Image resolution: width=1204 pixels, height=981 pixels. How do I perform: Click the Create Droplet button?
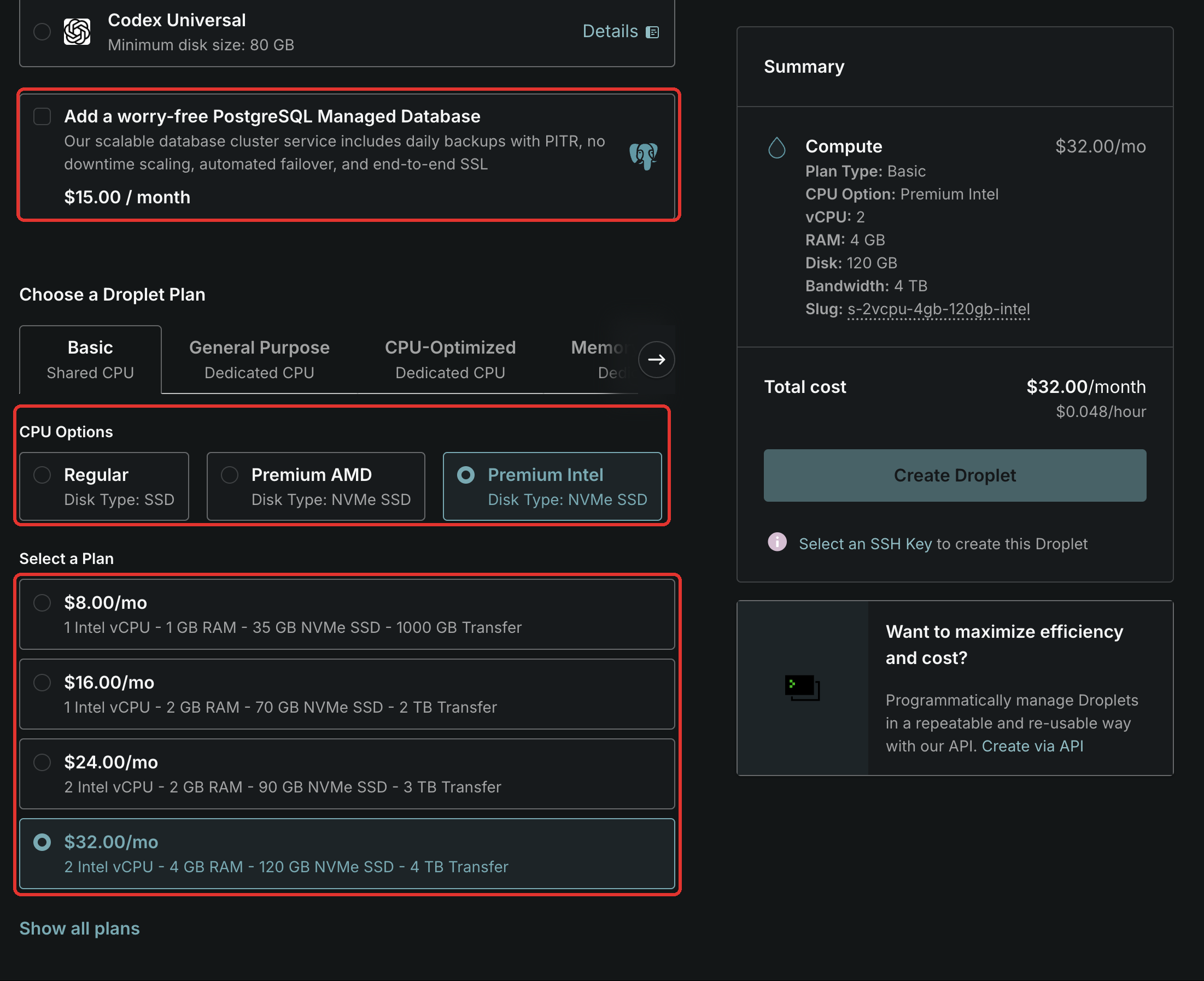point(955,475)
